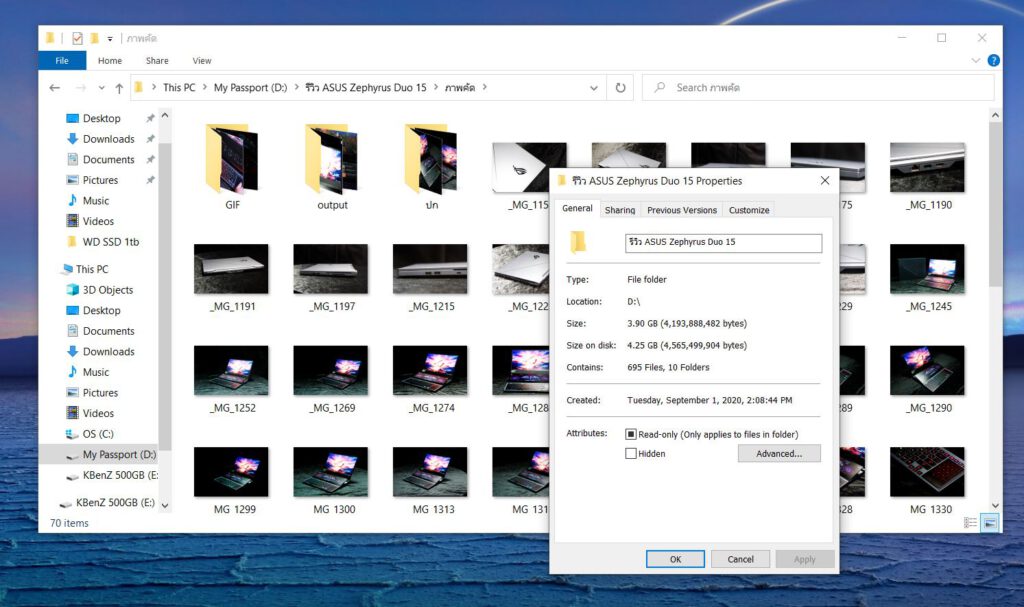Viewport: 1024px width, 607px height.
Task: Select thumbnail _MG_1274
Action: coord(430,370)
